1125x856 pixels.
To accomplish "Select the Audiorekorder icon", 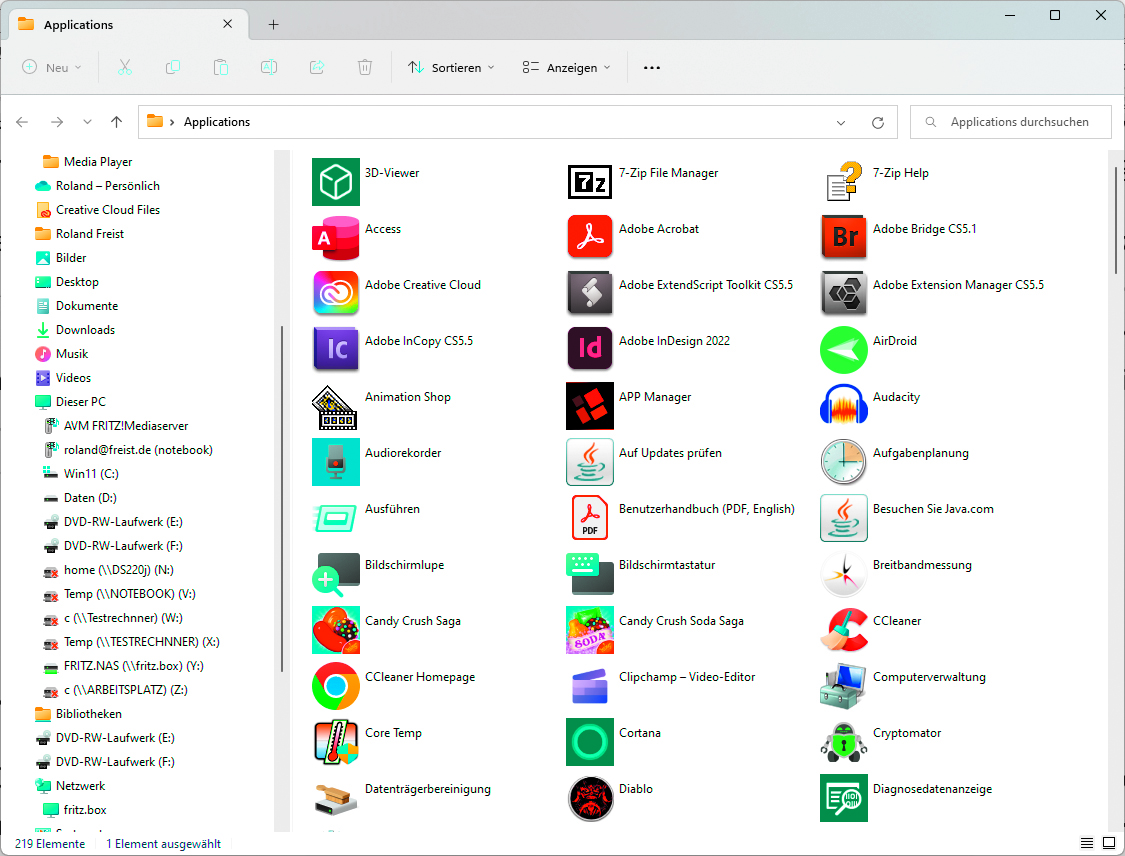I will click(x=336, y=461).
